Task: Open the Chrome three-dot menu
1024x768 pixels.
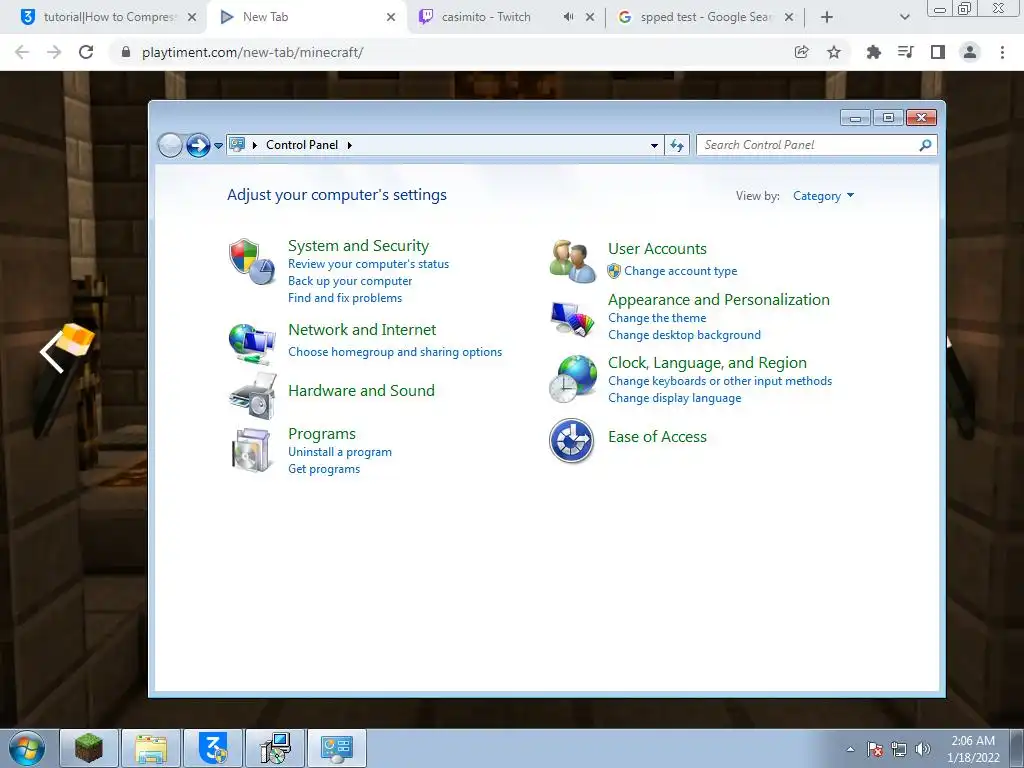Action: (1002, 52)
